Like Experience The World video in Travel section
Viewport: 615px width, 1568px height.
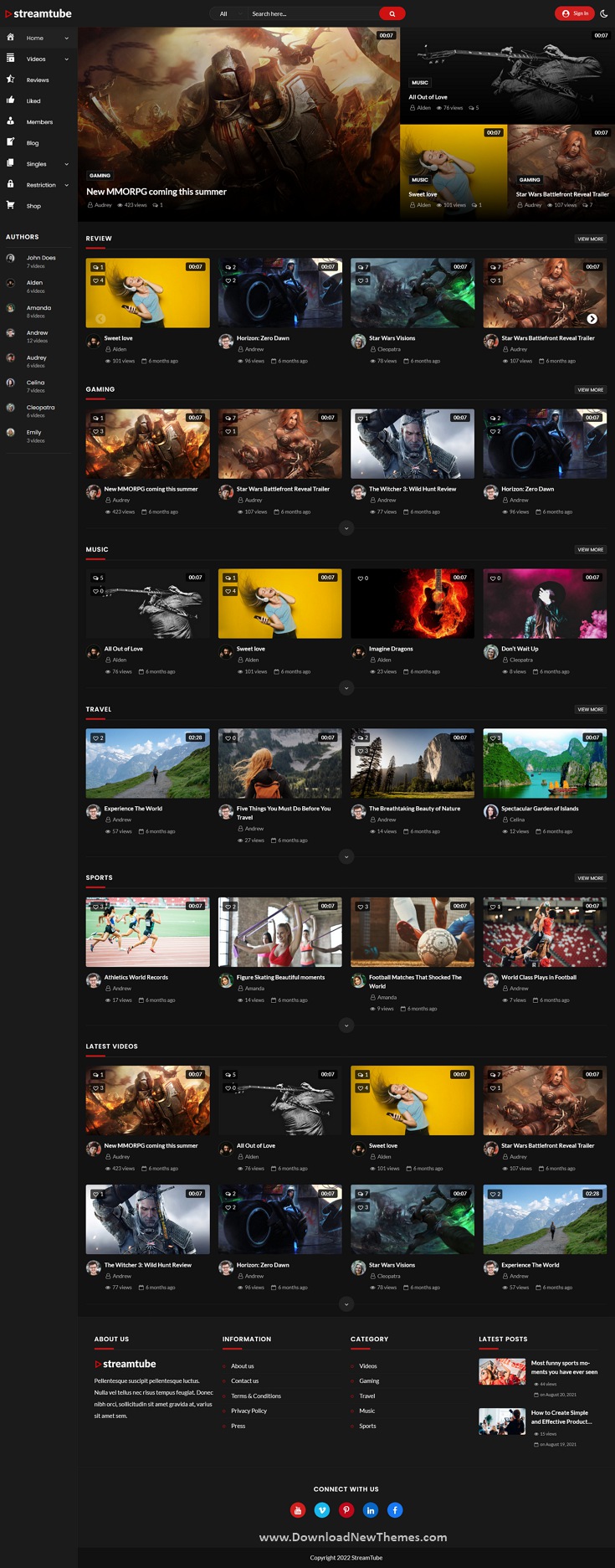click(98, 738)
